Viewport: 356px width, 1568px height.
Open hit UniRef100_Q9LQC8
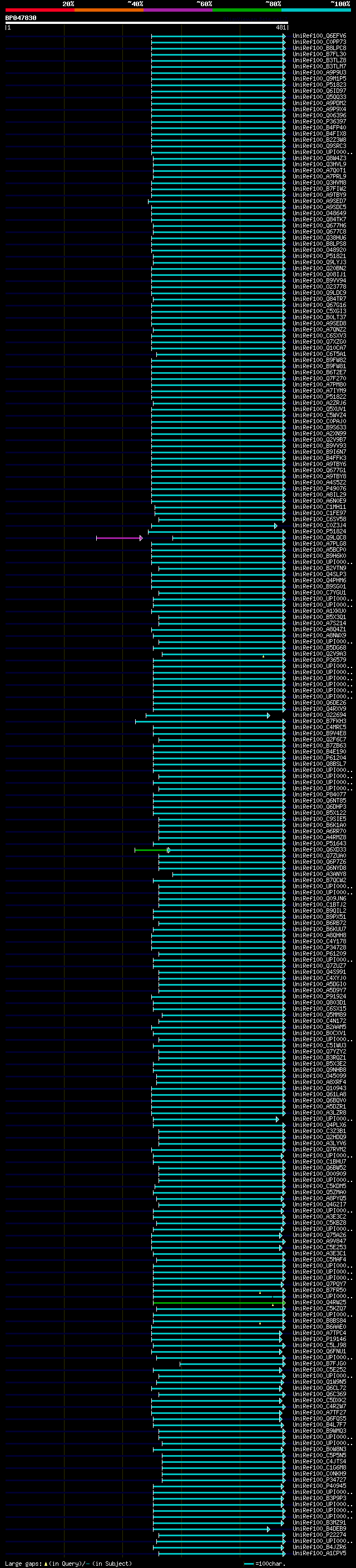point(319,537)
